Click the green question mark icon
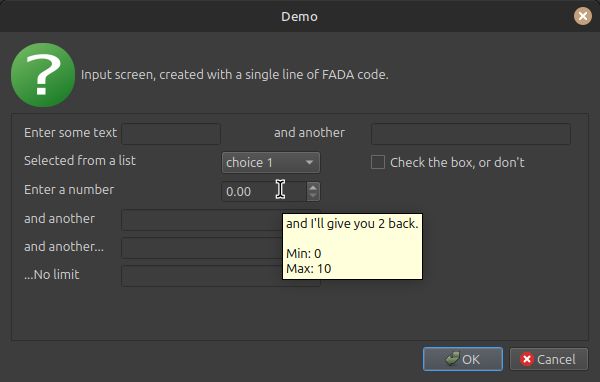The height and width of the screenshot is (382, 600). coord(43,75)
